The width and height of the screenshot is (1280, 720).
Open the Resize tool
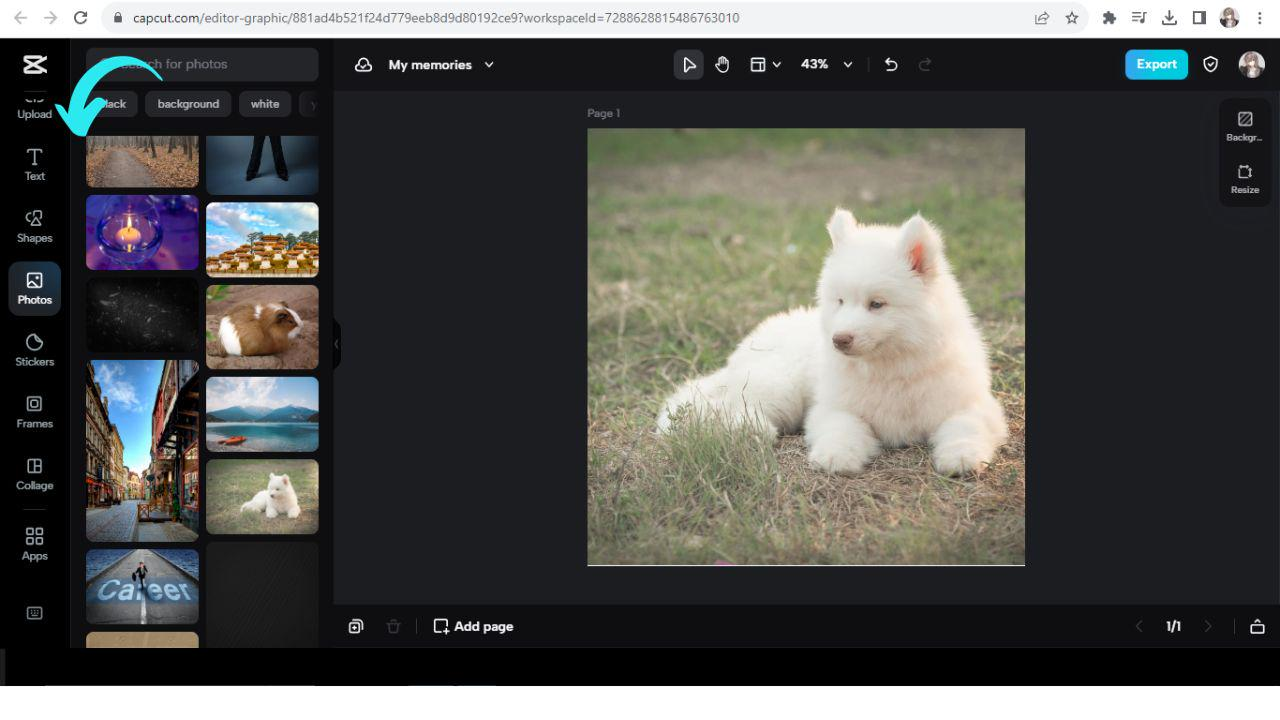[1244, 178]
